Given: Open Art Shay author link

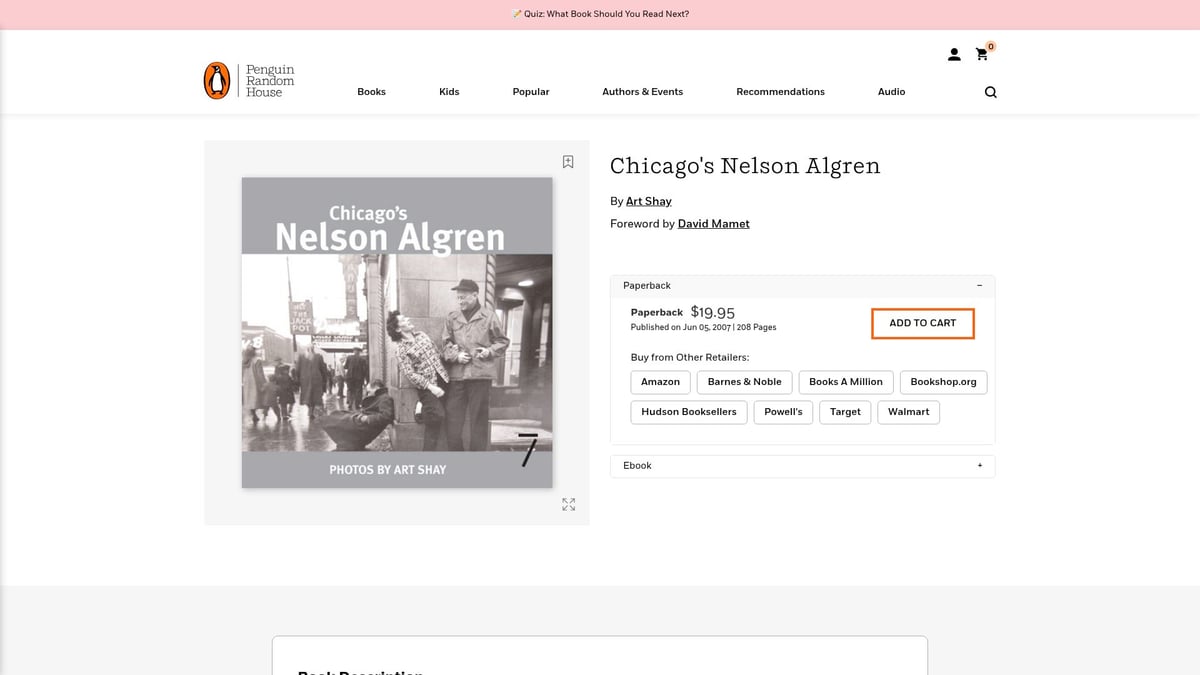Looking at the screenshot, I should click(649, 202).
